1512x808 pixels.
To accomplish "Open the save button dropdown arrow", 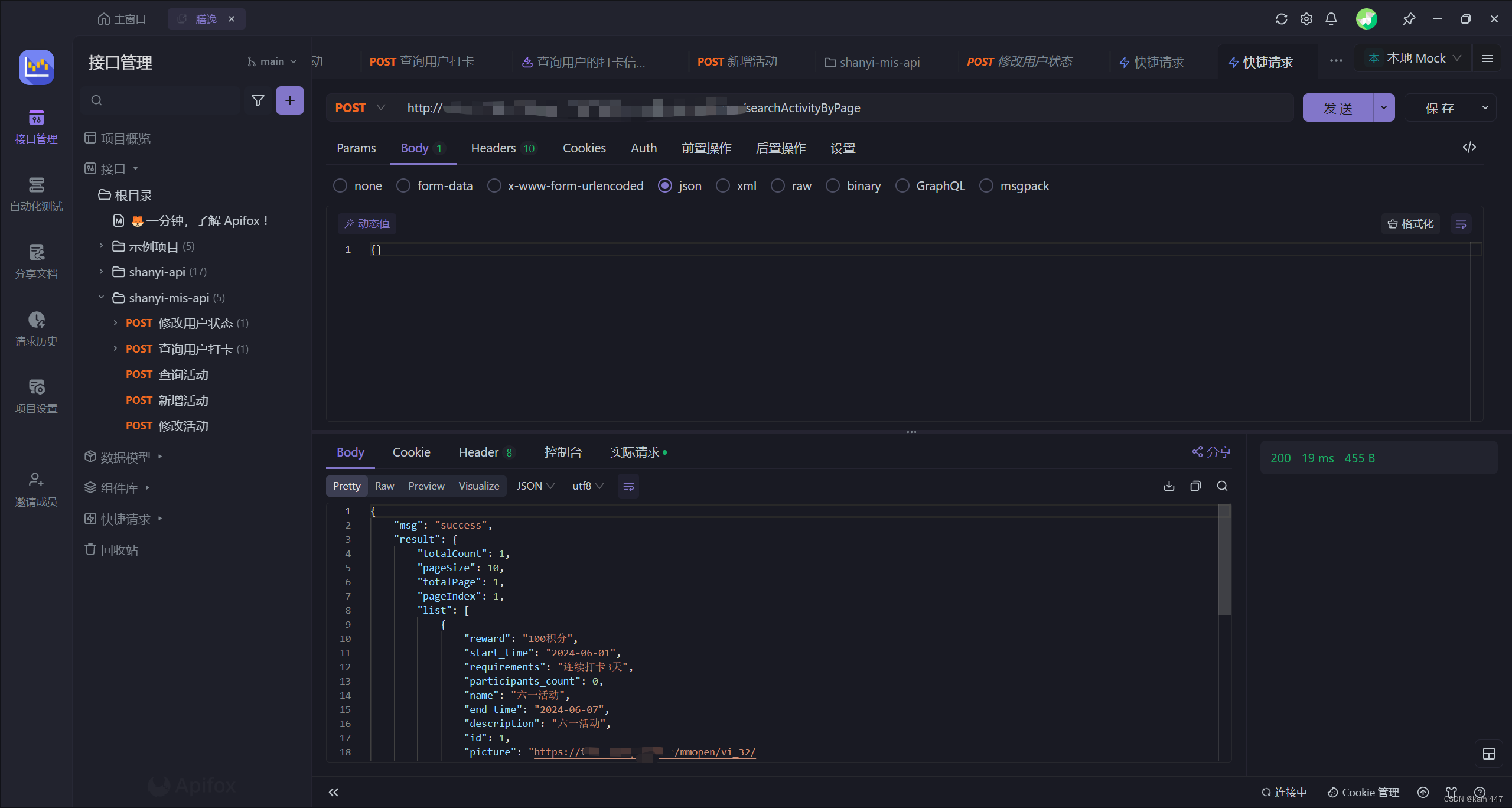I will click(1485, 107).
